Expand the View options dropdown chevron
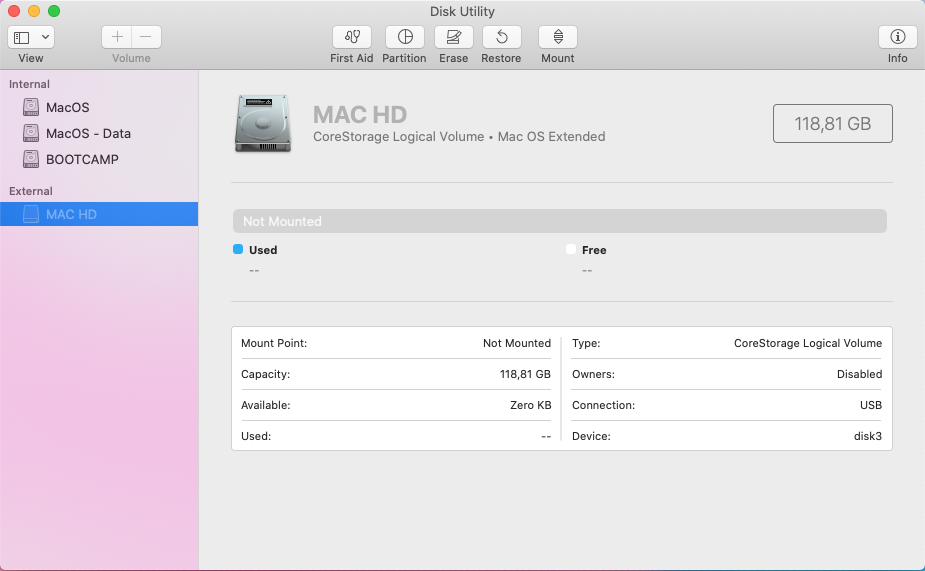This screenshot has height=571, width=925. click(45, 37)
